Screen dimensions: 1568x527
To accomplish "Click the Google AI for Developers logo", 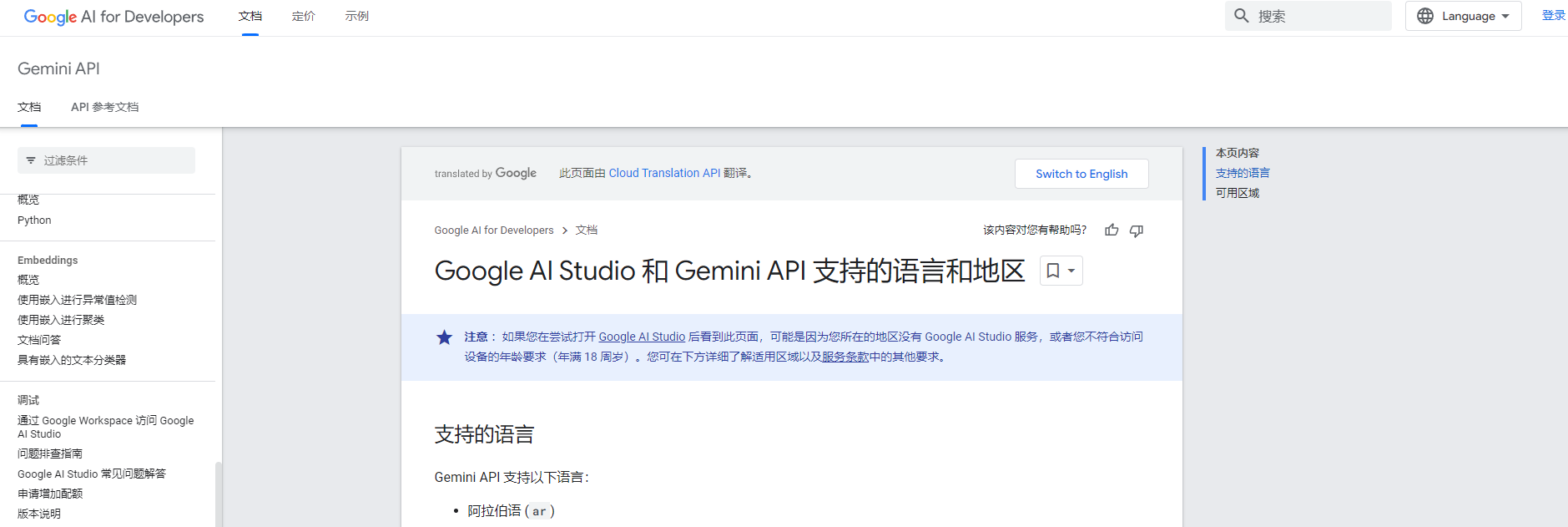I will (113, 17).
